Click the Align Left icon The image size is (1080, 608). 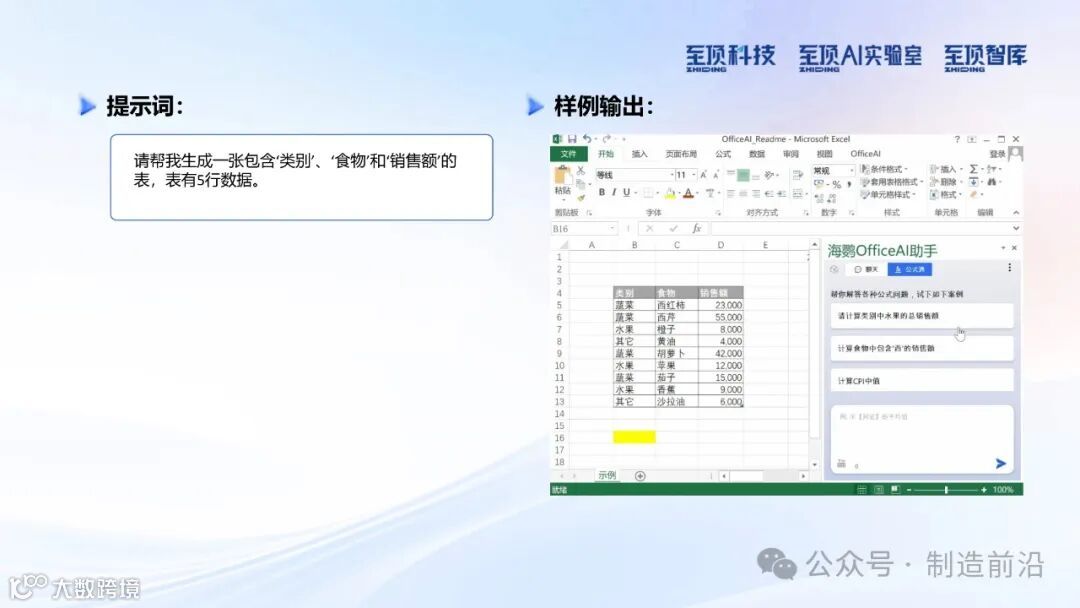(x=730, y=193)
